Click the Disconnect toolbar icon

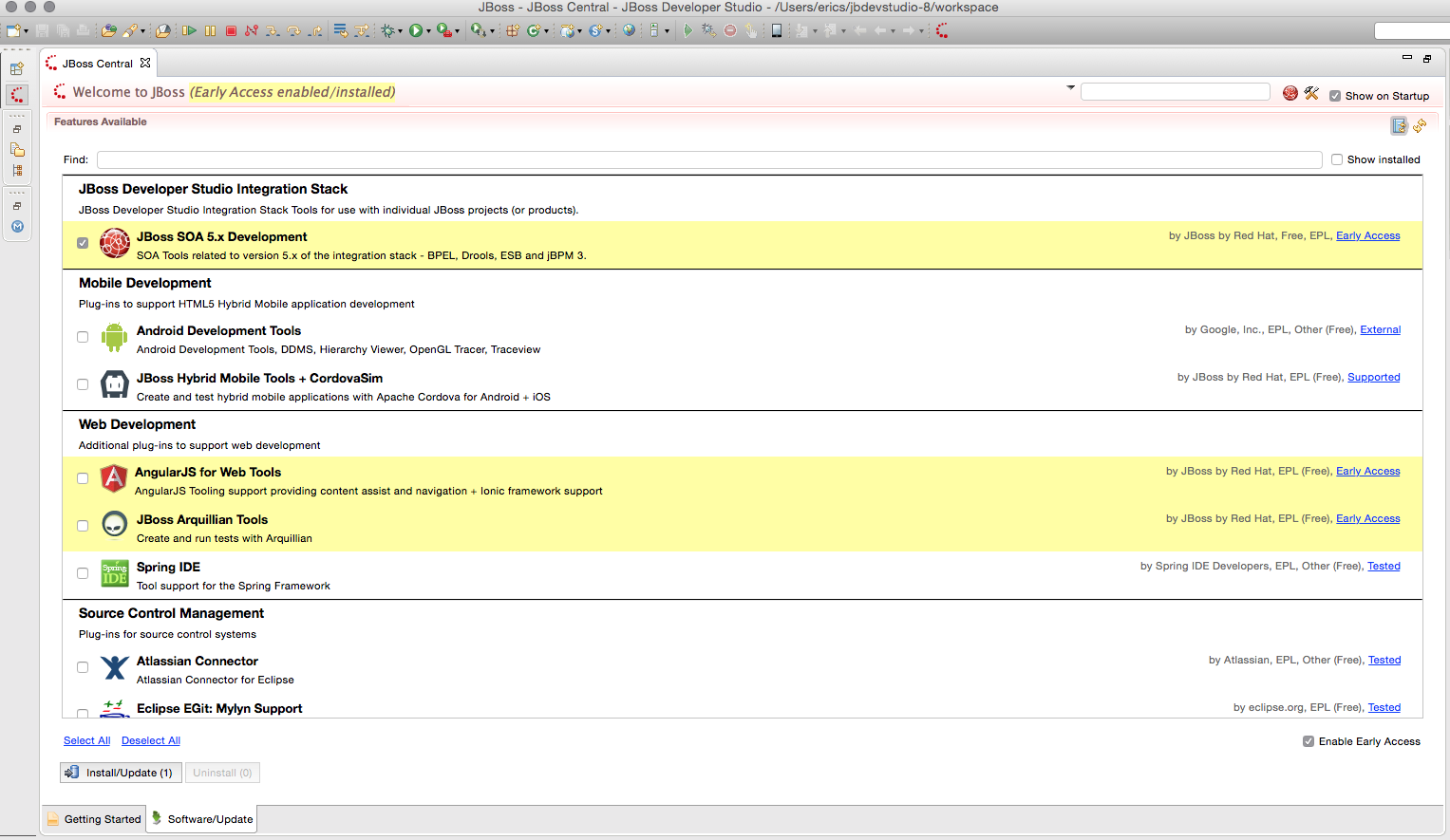pos(252,30)
